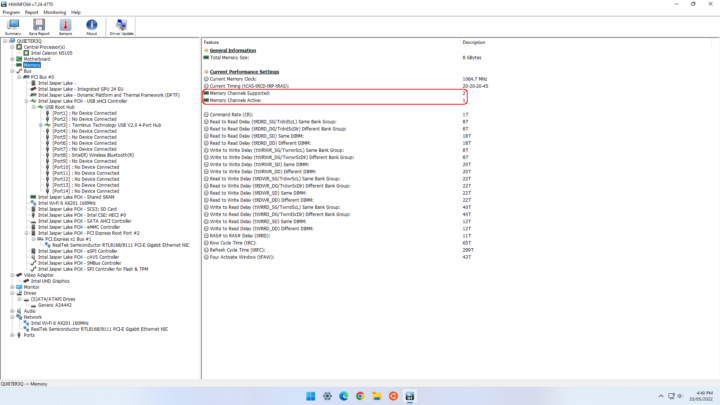Expand [Port3] Terminus Technology hub node
The width and height of the screenshot is (720, 405).
pyautogui.click(x=40, y=125)
